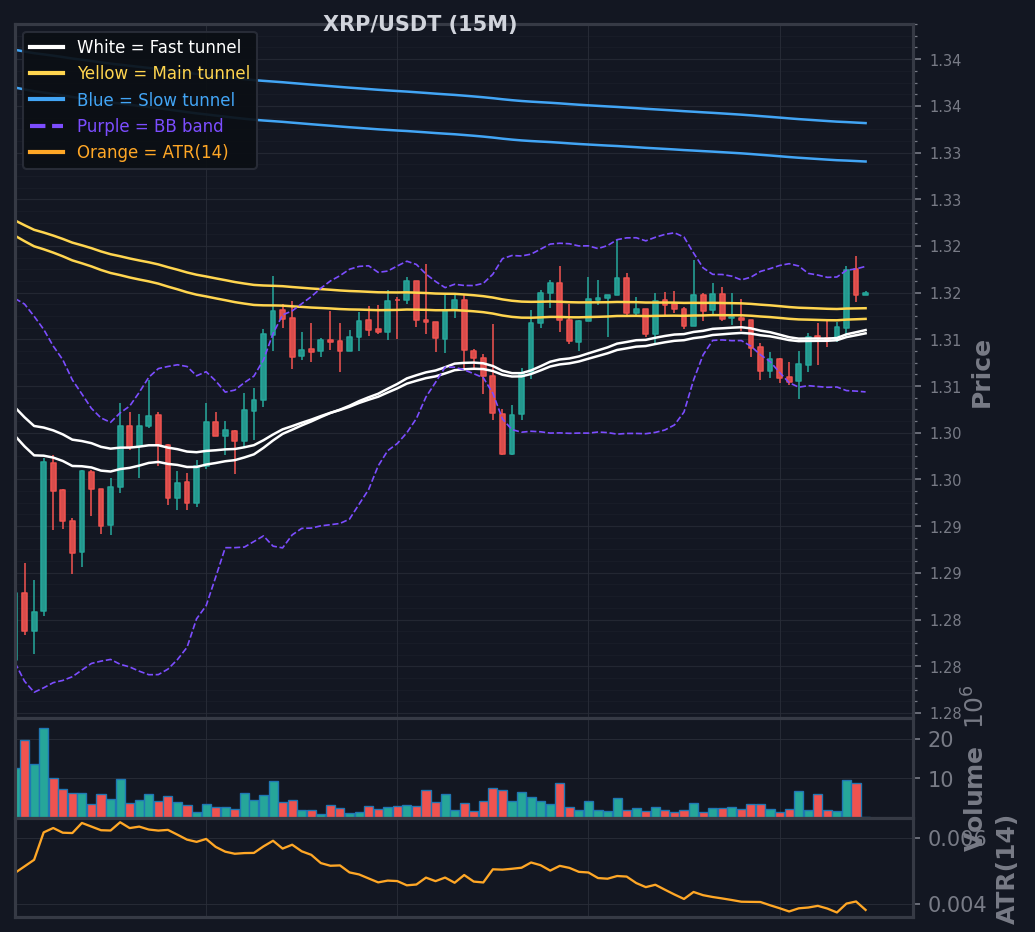The width and height of the screenshot is (1035, 932).
Task: Click the tallest volume bar at left
Action: click(x=44, y=772)
